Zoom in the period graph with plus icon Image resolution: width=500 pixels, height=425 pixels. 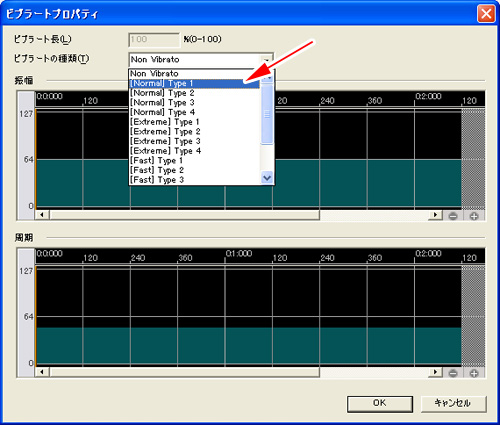474,373
